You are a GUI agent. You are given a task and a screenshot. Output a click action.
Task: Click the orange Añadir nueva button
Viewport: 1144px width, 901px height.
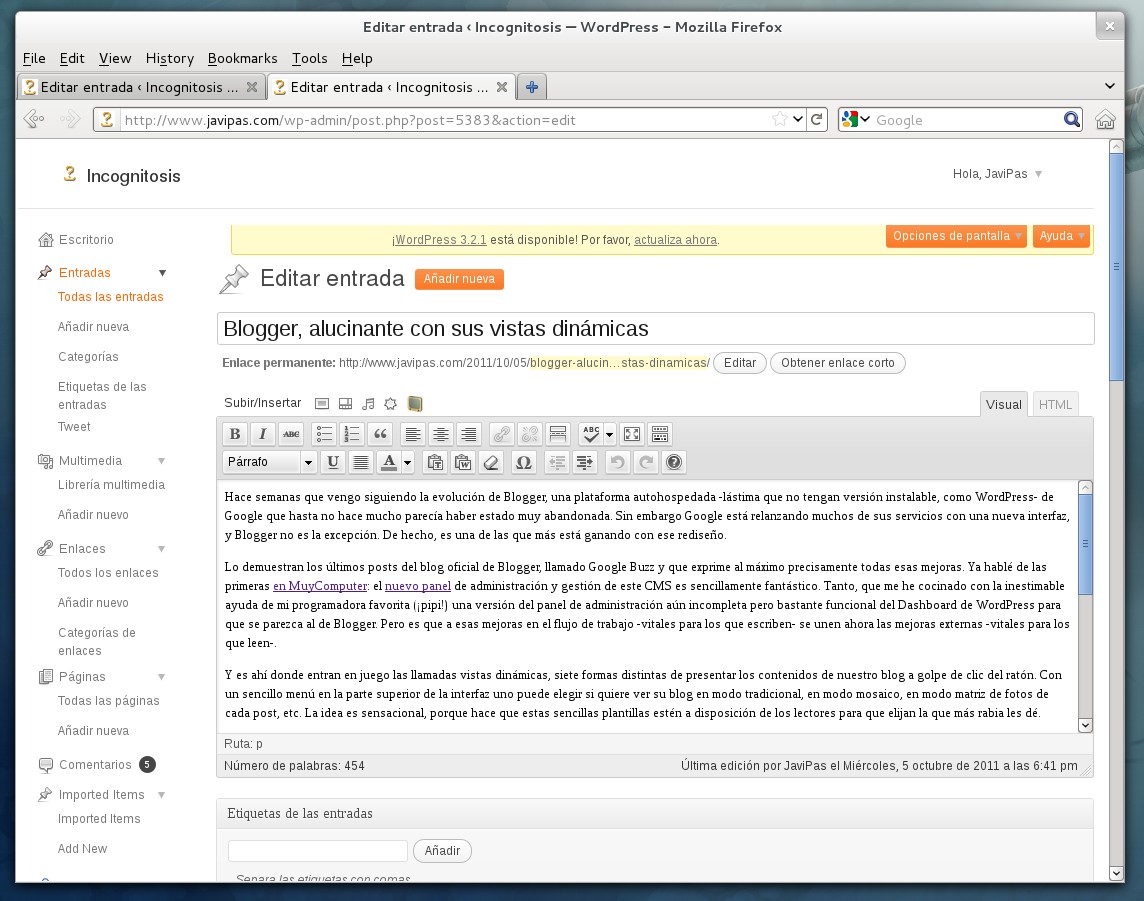[x=460, y=279]
